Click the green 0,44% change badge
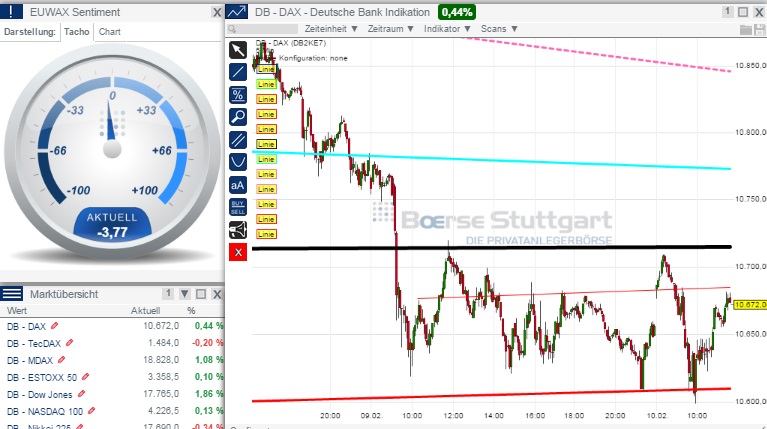Image resolution: width=767 pixels, height=429 pixels. (x=457, y=12)
